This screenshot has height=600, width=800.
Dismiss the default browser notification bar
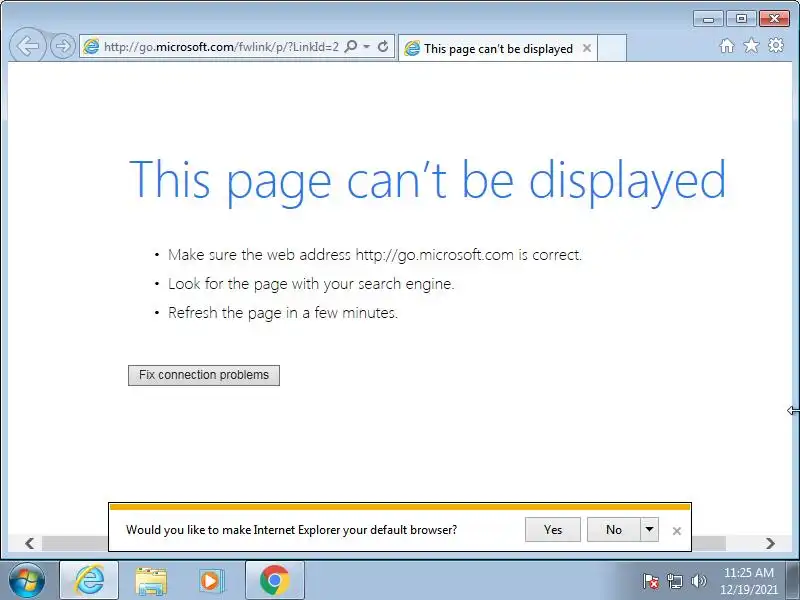click(677, 531)
